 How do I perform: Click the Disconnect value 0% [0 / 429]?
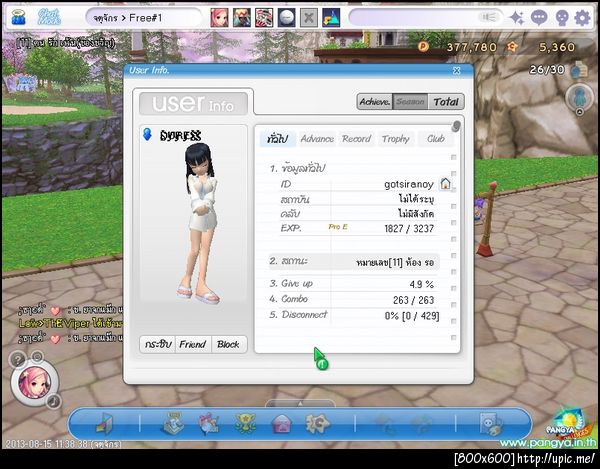coord(412,316)
